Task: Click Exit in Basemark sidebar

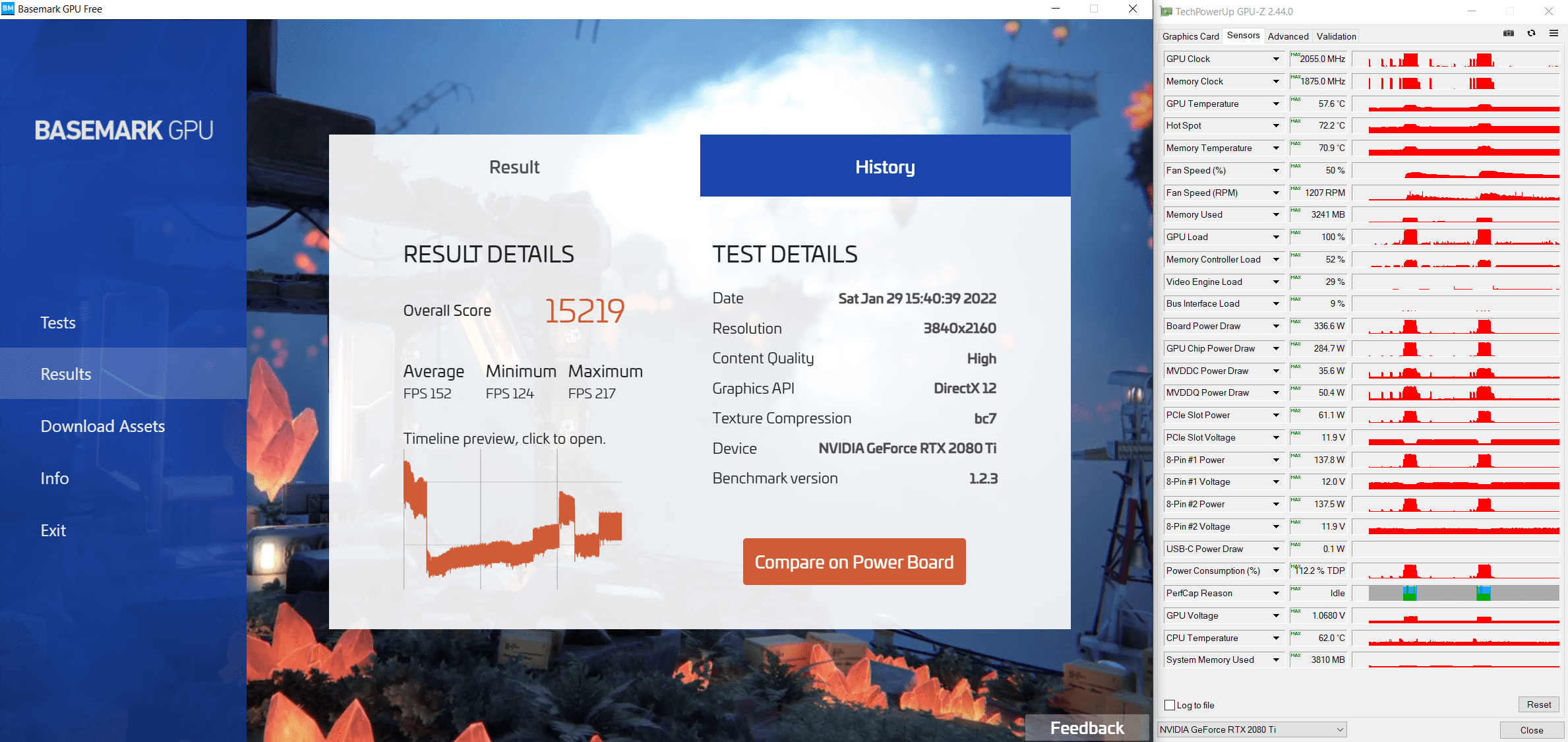Action: pos(123,530)
